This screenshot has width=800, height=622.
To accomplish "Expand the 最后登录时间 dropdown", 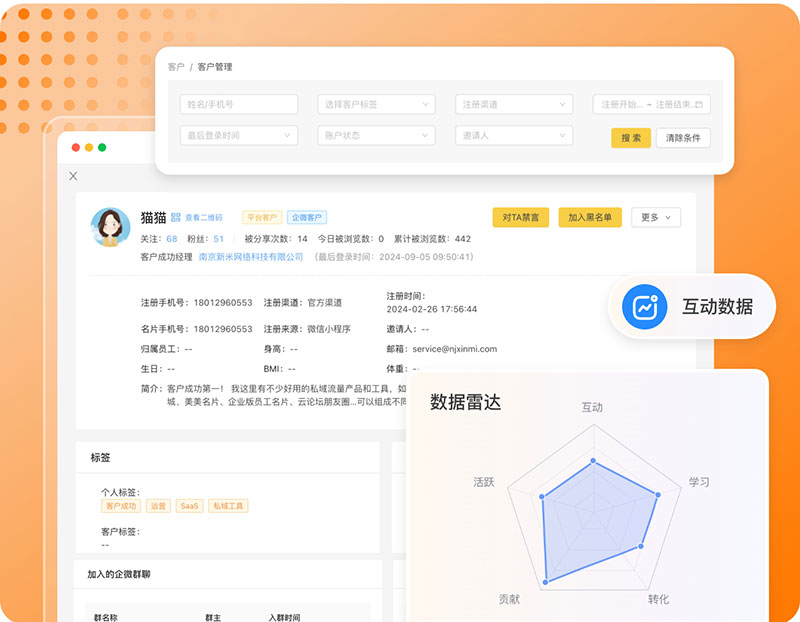I will 238,135.
